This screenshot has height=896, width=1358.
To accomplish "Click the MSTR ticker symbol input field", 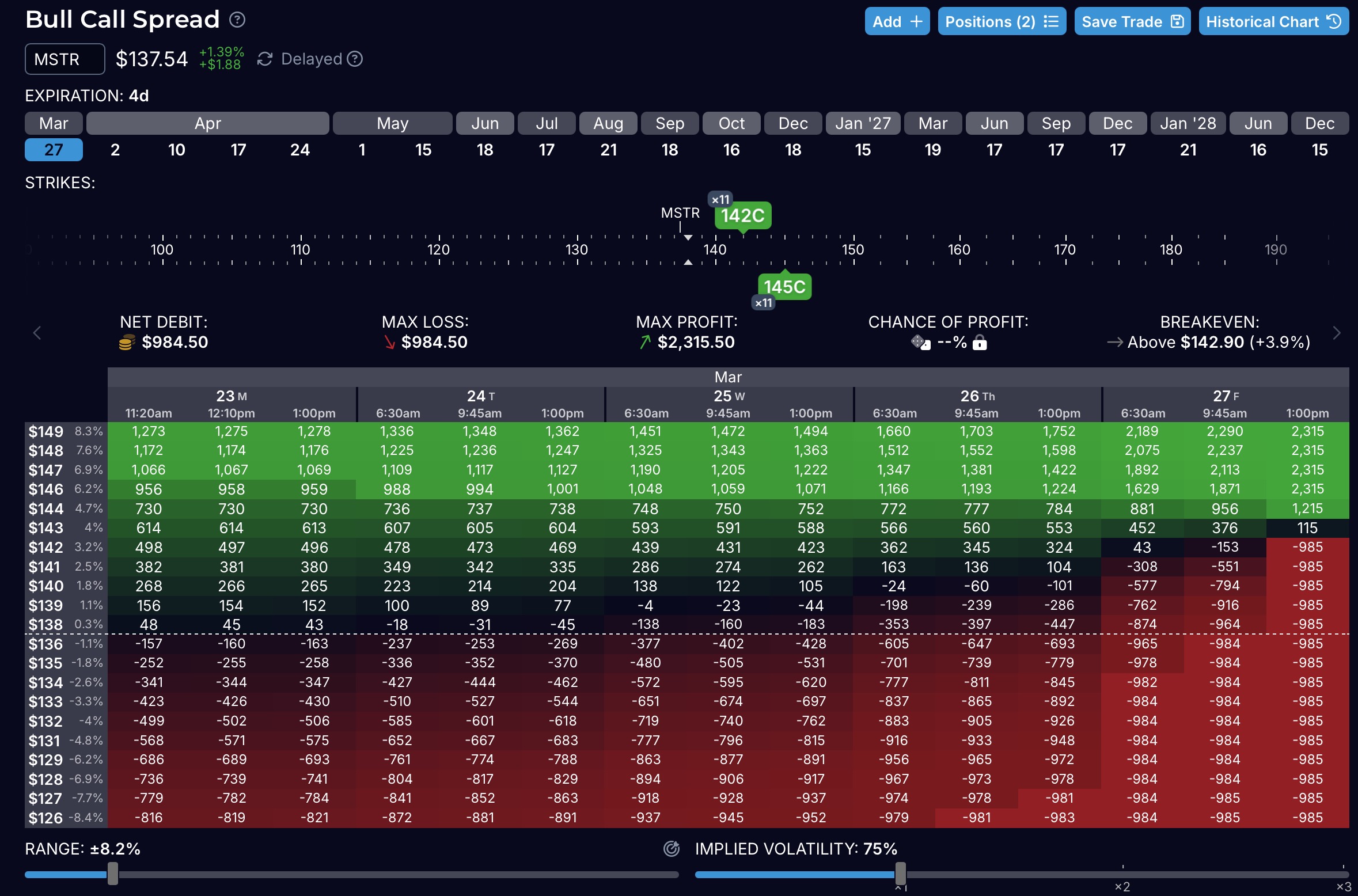I will coord(65,59).
